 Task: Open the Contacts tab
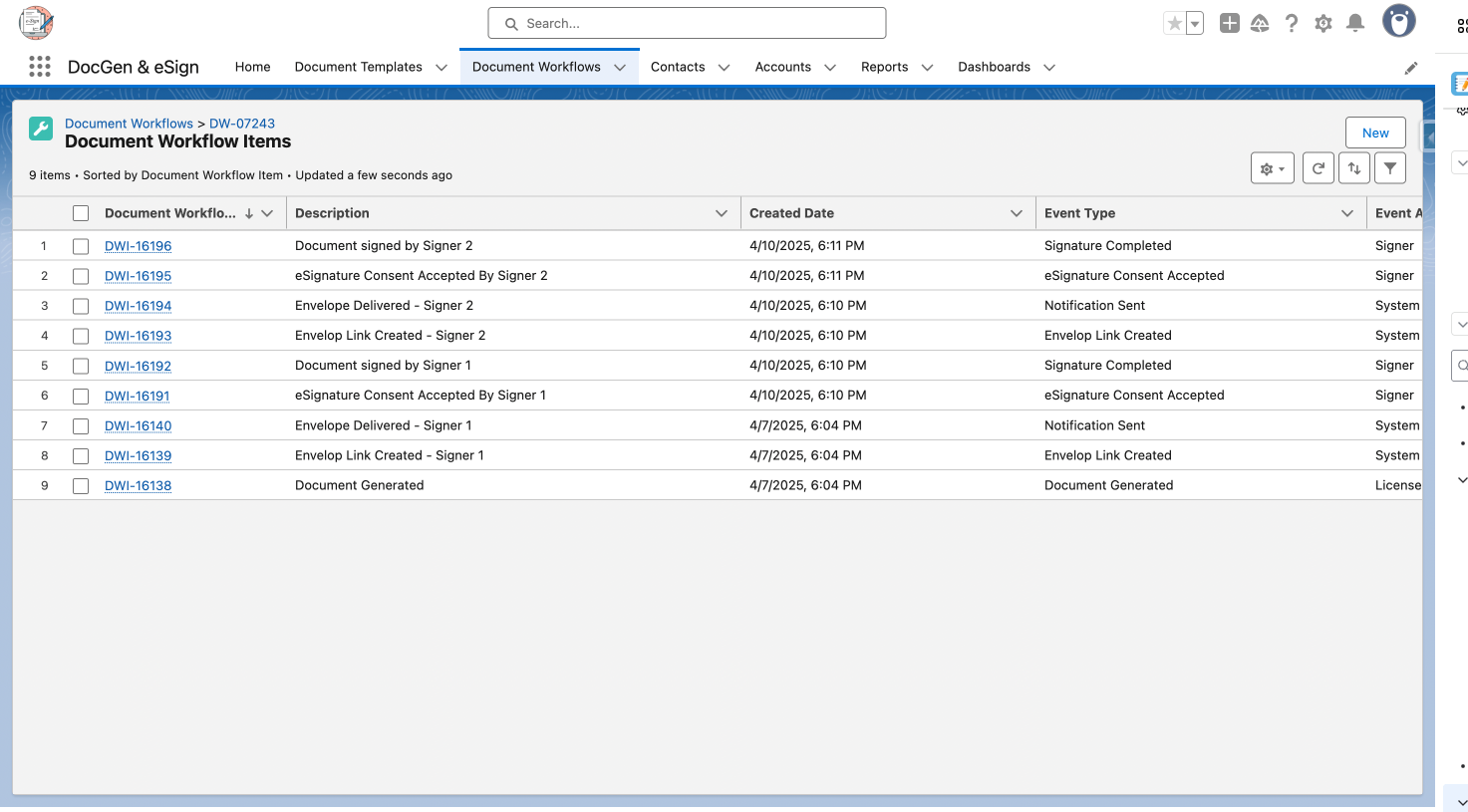pos(678,67)
